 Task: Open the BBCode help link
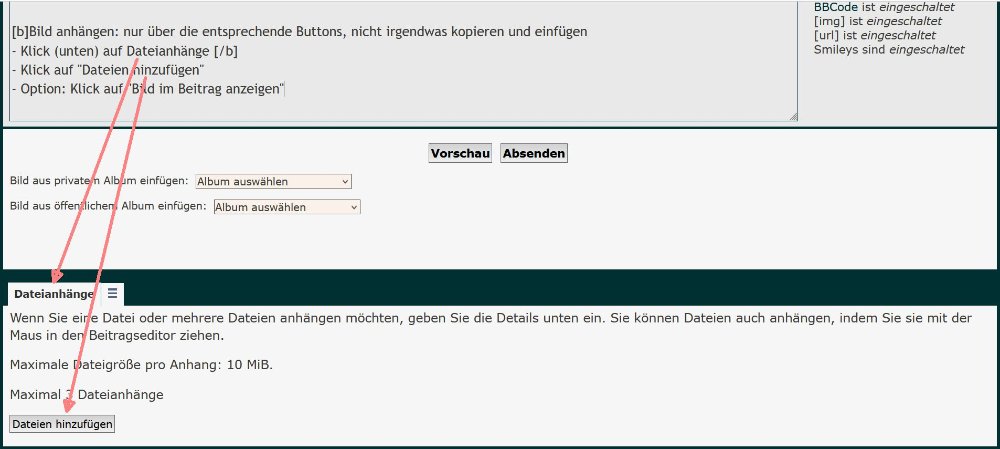tap(836, 7)
